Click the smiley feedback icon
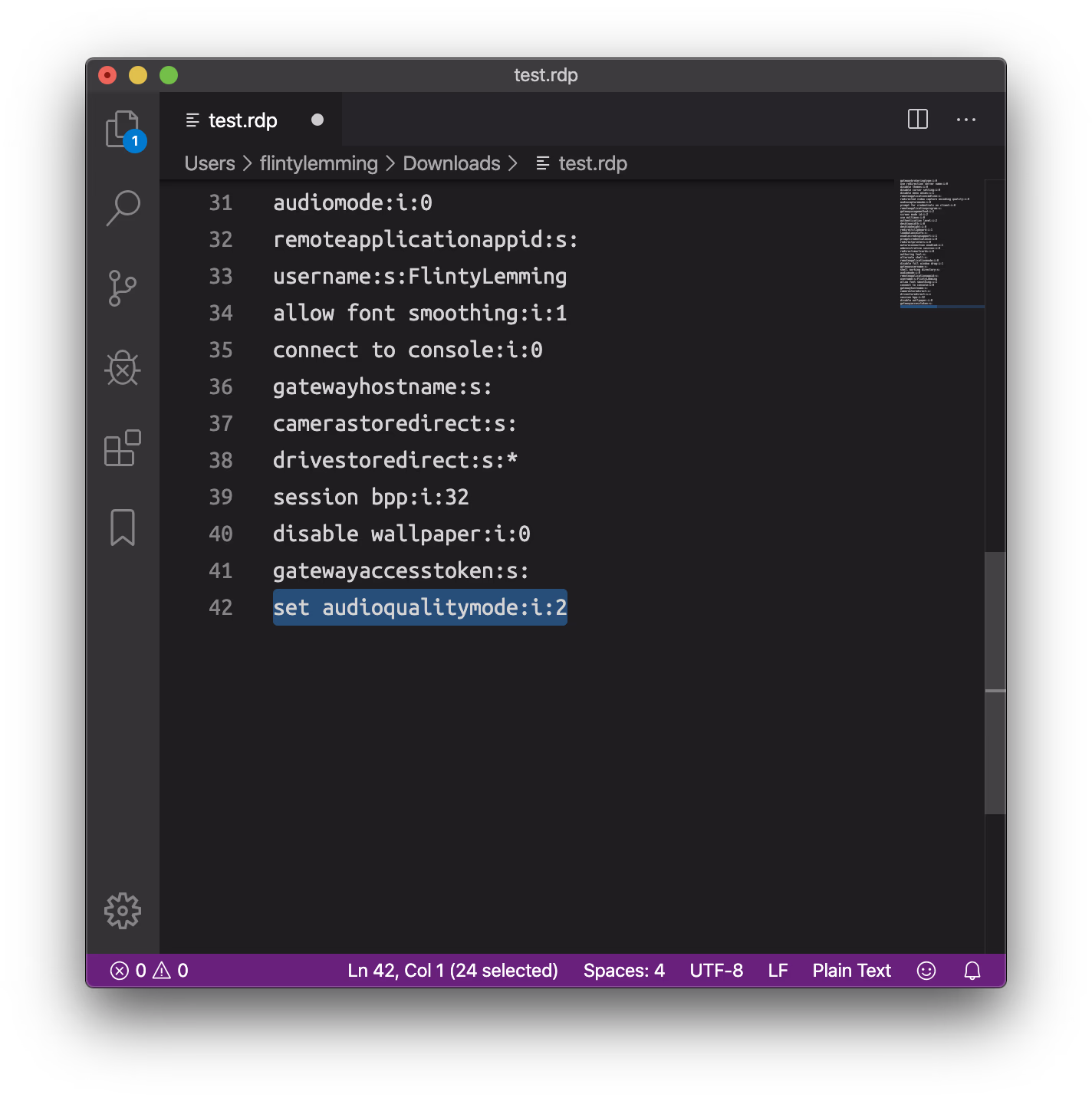 pos(926,971)
